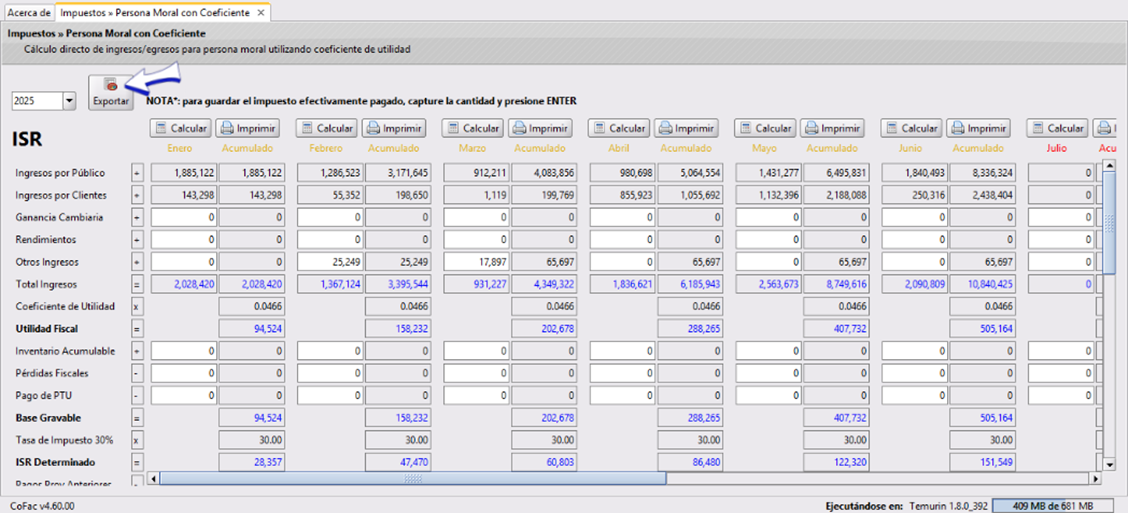1128x514 pixels.
Task: Click Calcular for Julio column
Action: point(1056,128)
